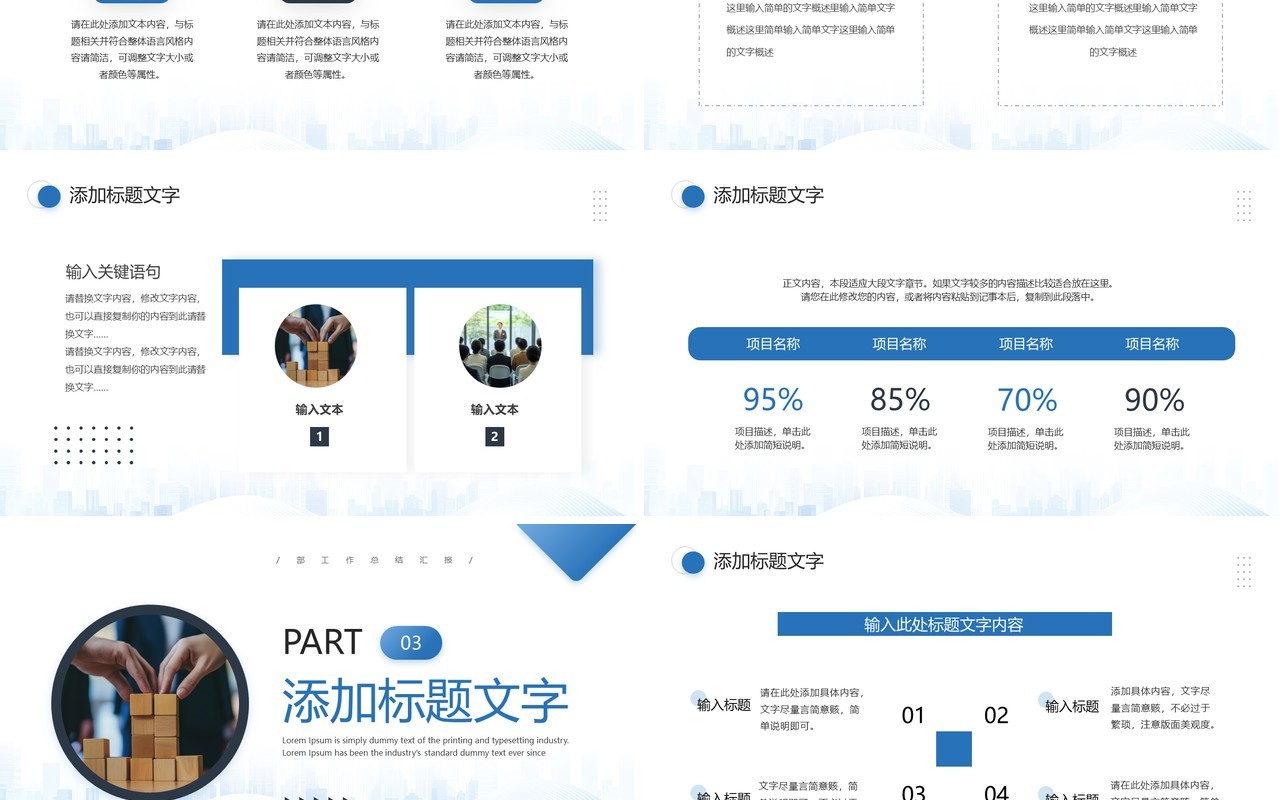Click 添加标题文字 title above the 输入此处标题文字内容 banner

pyautogui.click(x=768, y=561)
